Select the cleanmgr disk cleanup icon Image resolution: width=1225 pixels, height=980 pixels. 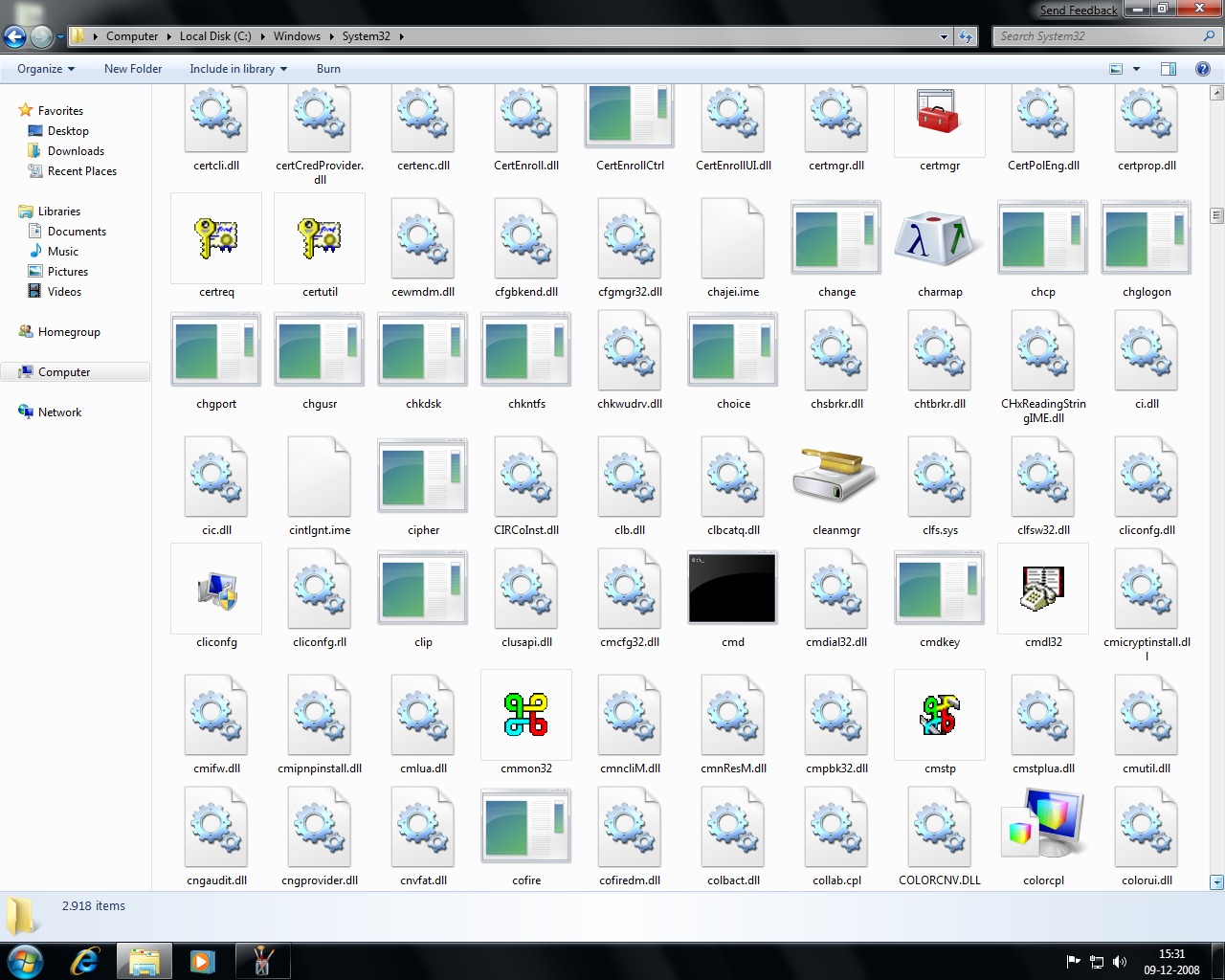(835, 476)
